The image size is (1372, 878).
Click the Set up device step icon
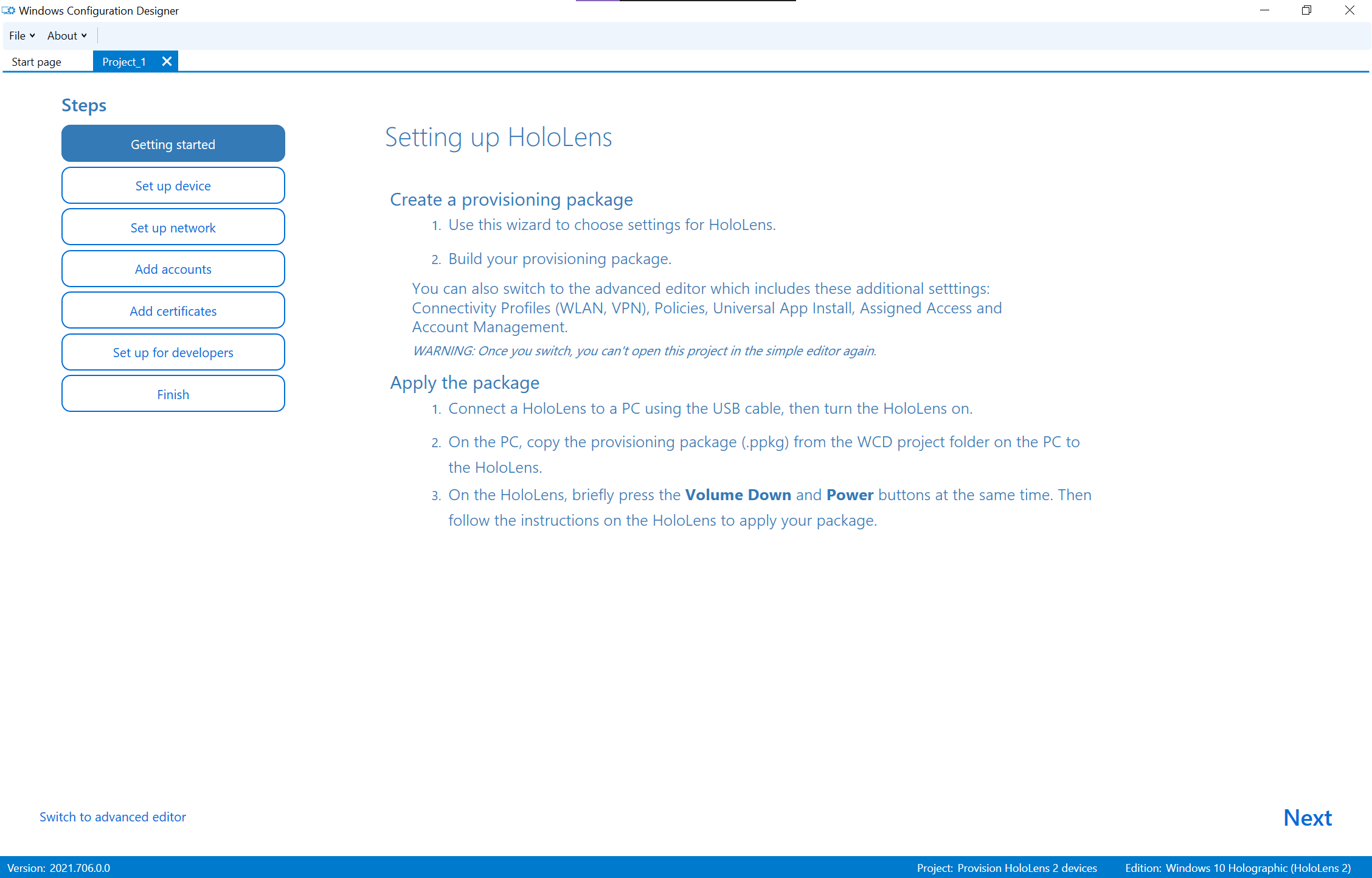pyautogui.click(x=172, y=186)
